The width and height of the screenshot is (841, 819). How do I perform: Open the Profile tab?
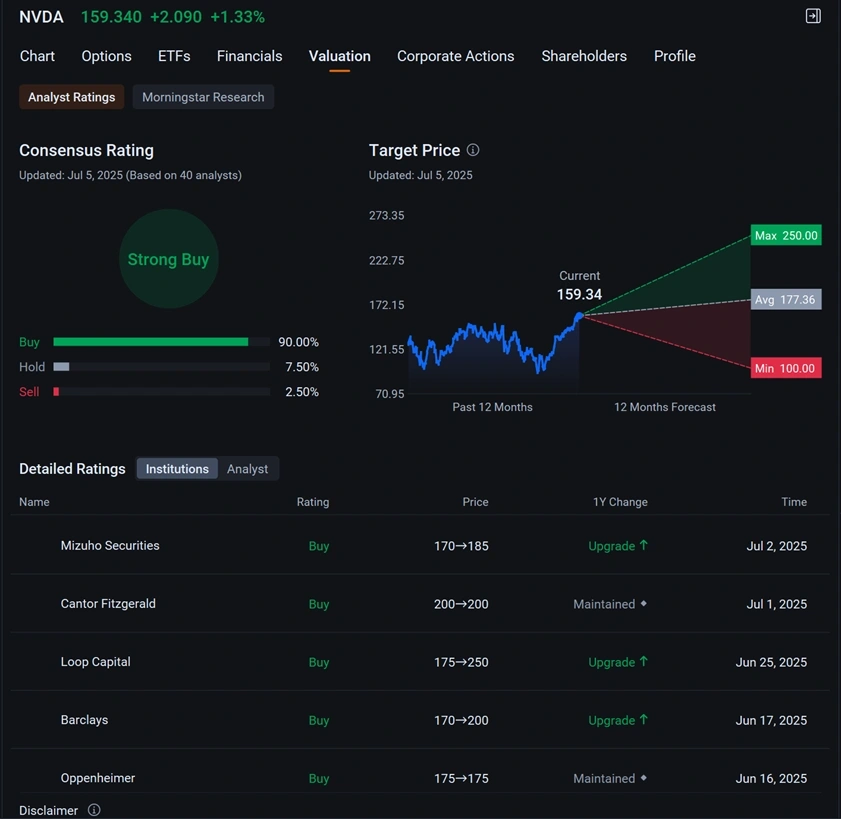point(674,56)
